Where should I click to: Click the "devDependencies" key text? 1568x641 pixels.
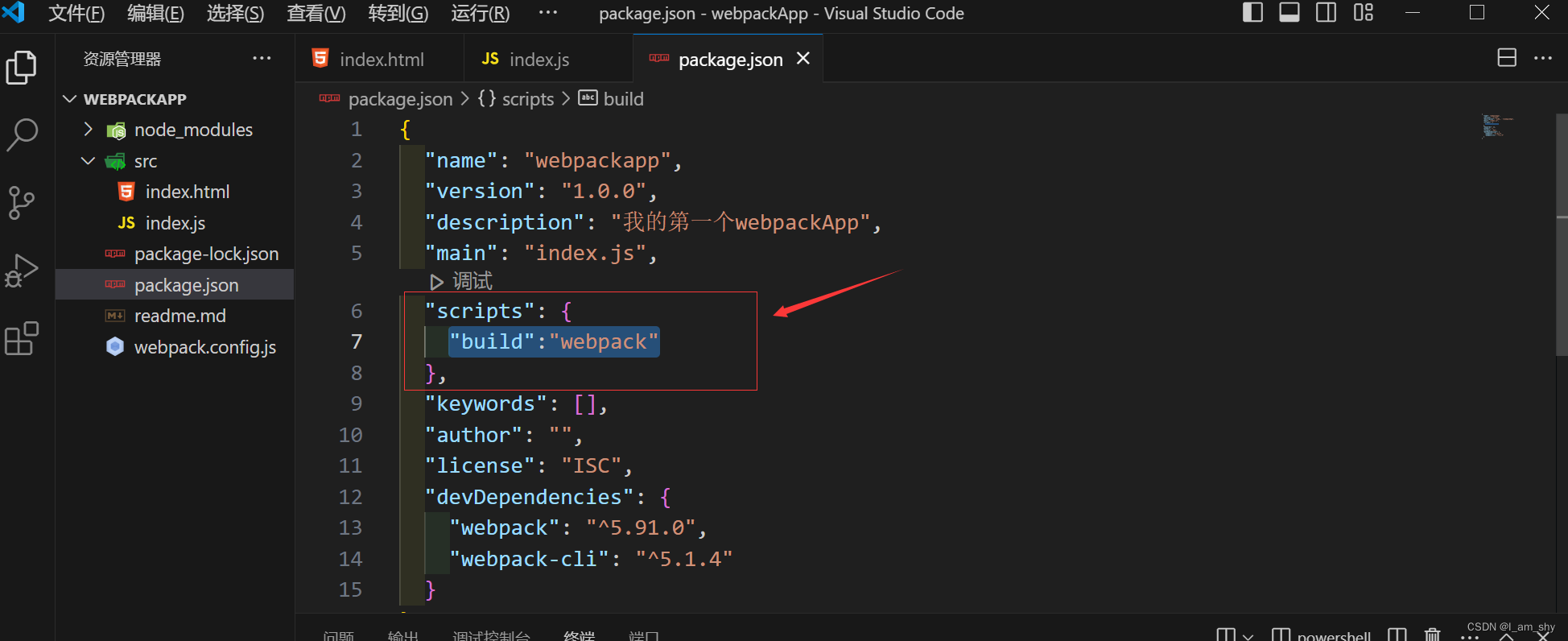[x=529, y=497]
